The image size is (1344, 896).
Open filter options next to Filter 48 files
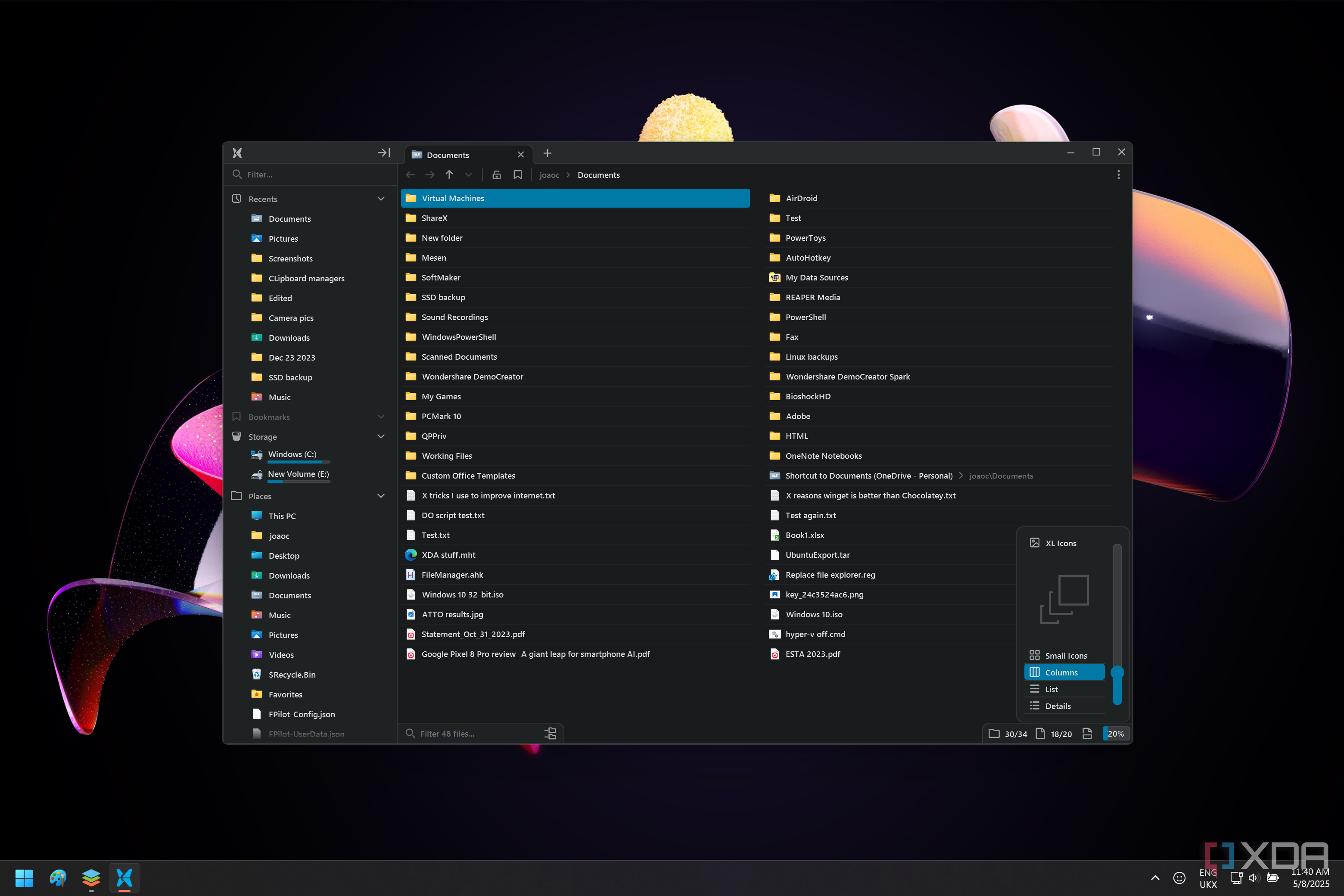click(550, 734)
